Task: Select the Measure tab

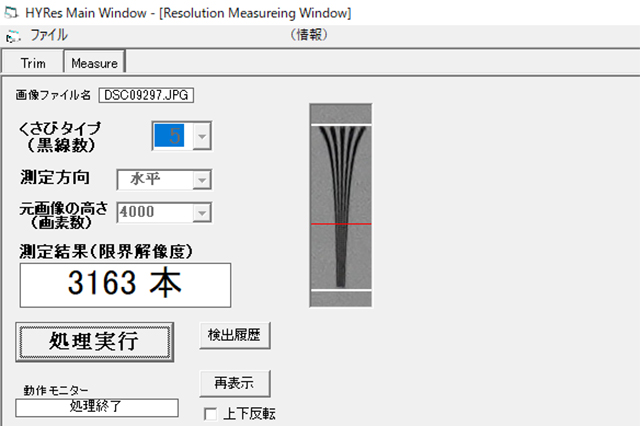Action: tap(94, 63)
